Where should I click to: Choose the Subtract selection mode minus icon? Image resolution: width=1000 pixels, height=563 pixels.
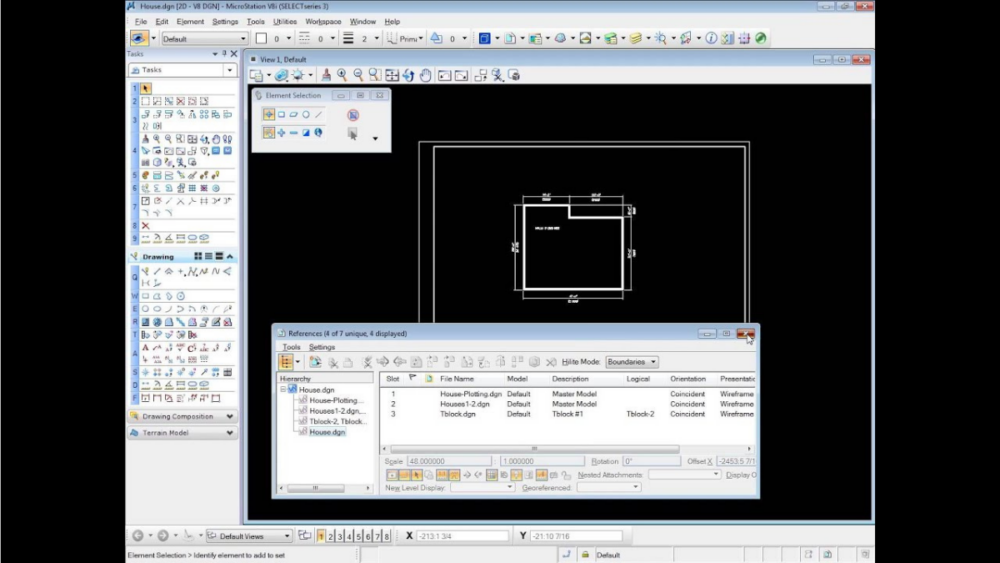click(x=293, y=133)
